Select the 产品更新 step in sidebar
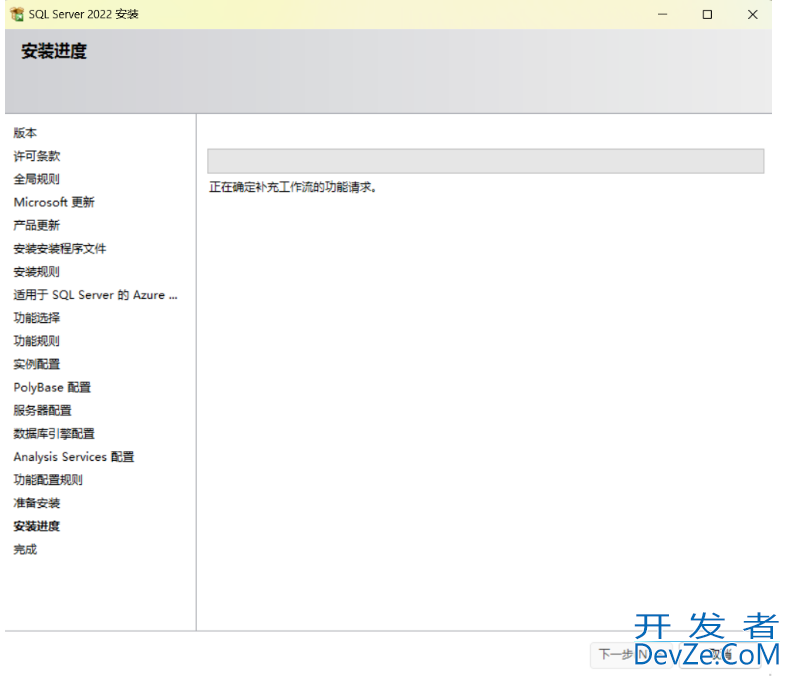Image resolution: width=790 pixels, height=676 pixels. point(37,226)
